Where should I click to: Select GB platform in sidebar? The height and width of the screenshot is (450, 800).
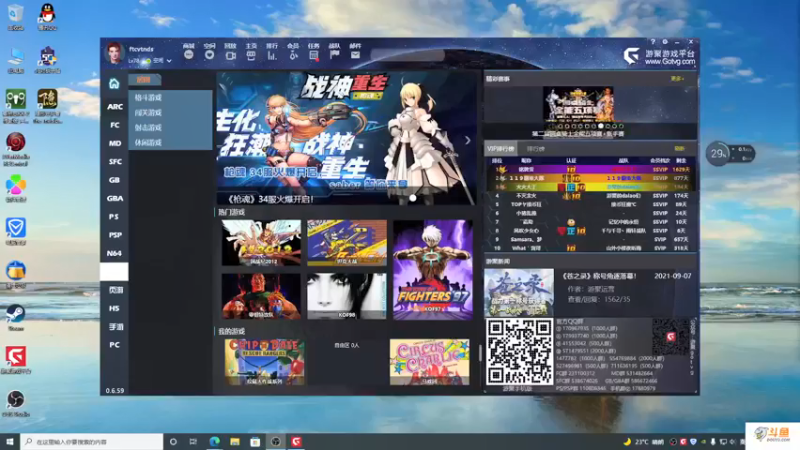pos(115,180)
